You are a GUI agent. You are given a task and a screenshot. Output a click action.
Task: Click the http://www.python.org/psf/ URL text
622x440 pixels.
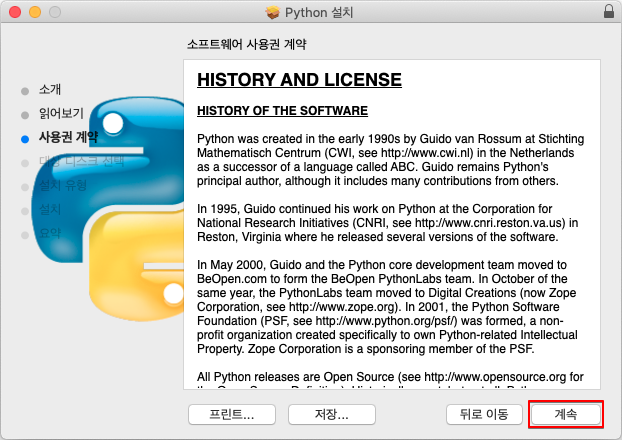[x=386, y=321]
